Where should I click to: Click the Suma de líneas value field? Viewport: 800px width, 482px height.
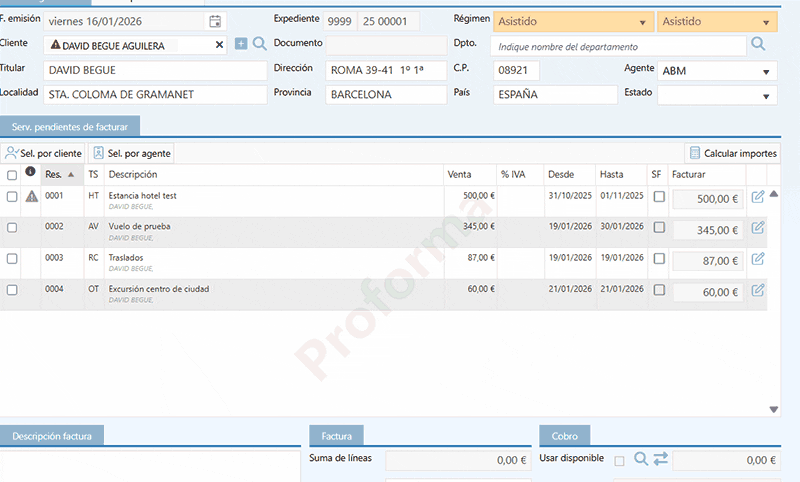[x=458, y=460]
